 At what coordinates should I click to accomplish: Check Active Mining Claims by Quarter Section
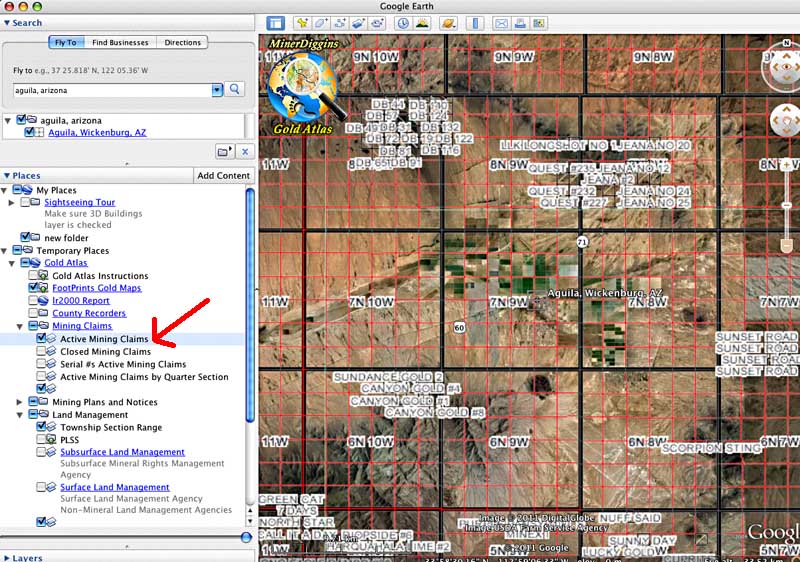(x=41, y=376)
